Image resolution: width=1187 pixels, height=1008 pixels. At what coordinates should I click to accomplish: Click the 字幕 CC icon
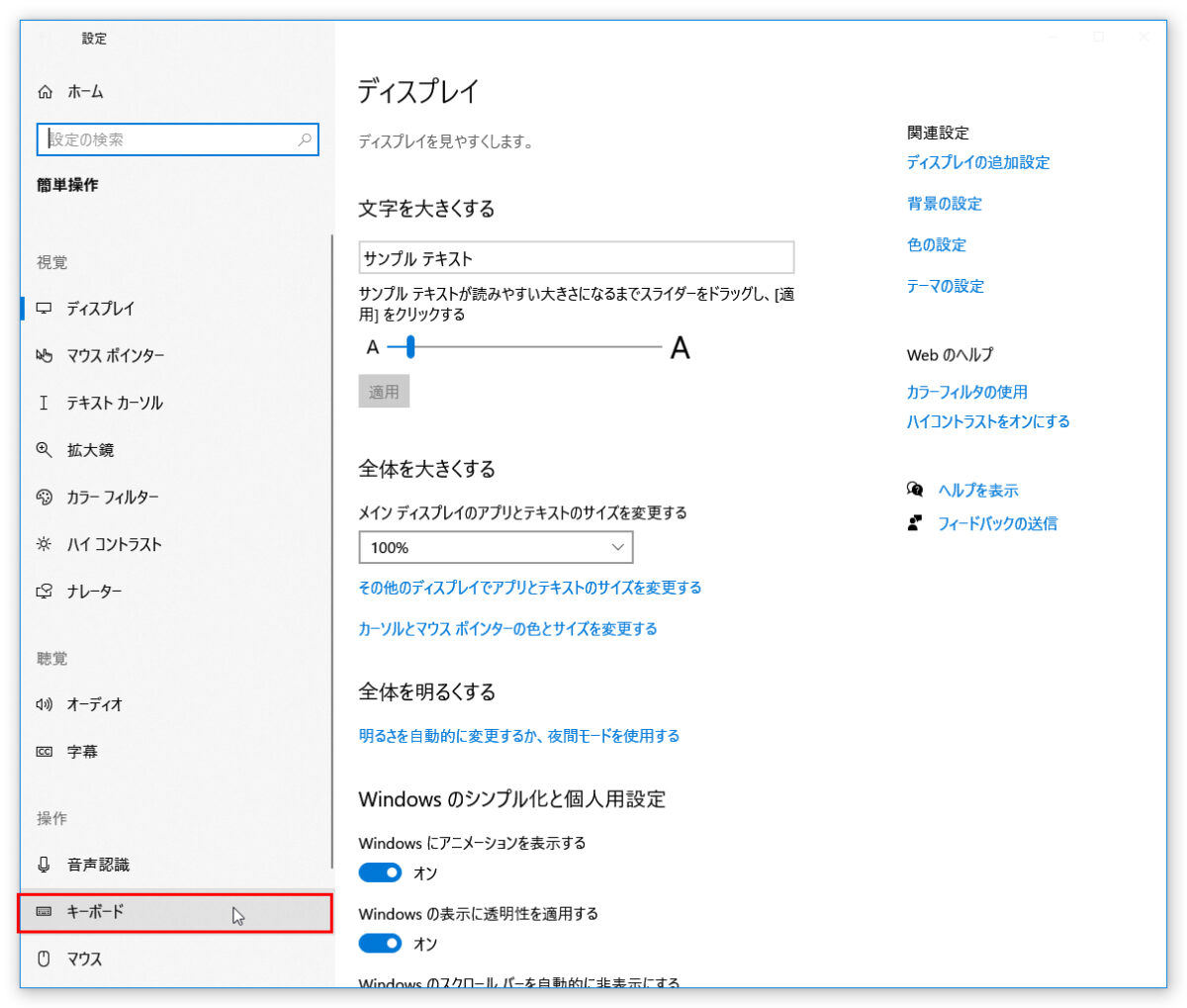tap(45, 752)
